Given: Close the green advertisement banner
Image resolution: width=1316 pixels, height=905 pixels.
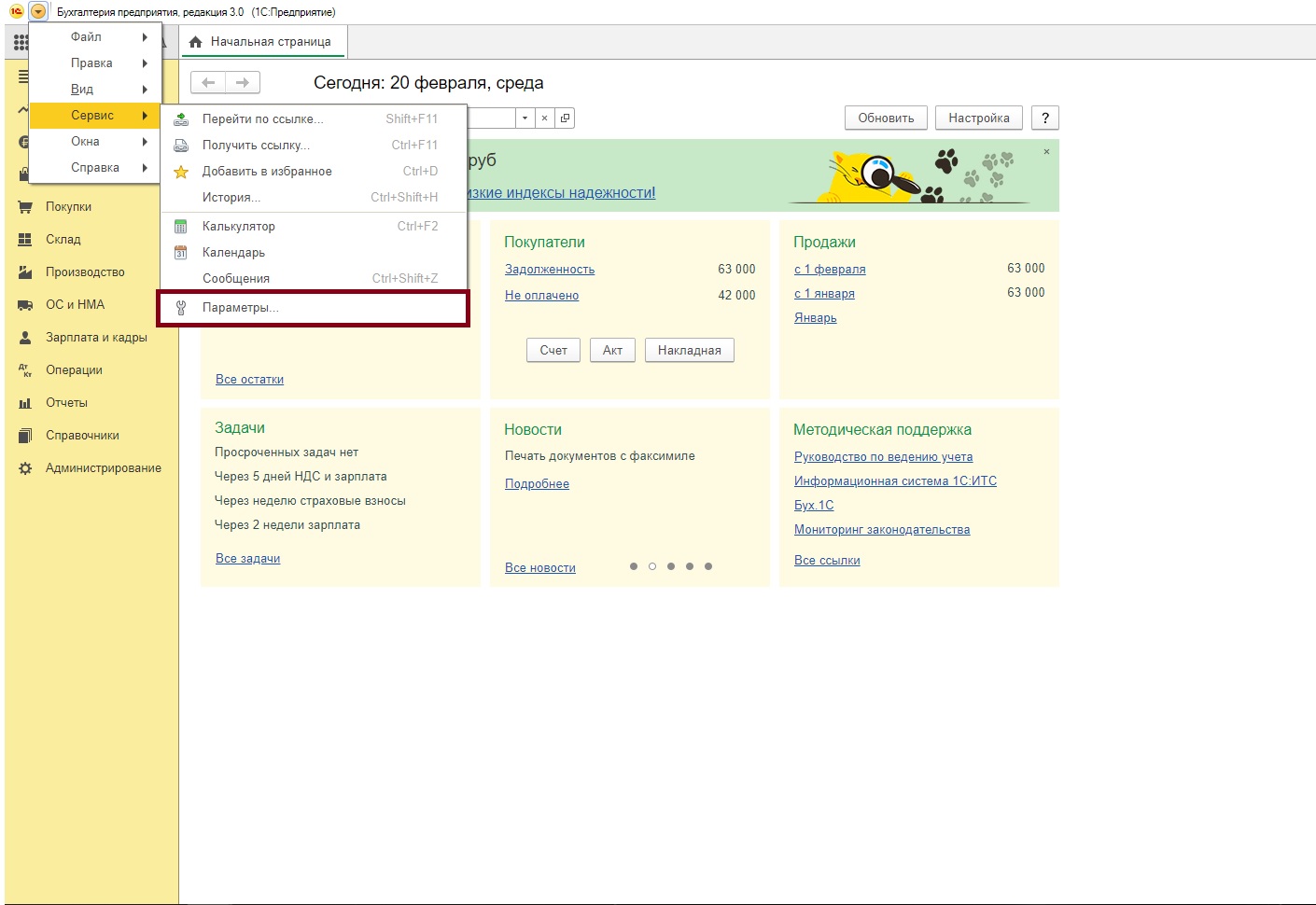Looking at the screenshot, I should 1046,152.
